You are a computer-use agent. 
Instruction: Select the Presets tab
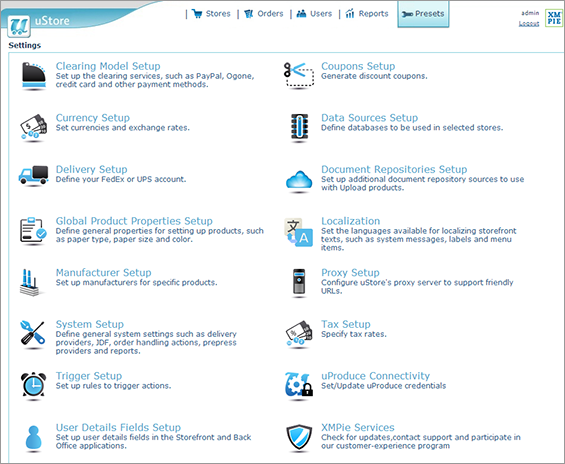coord(423,14)
